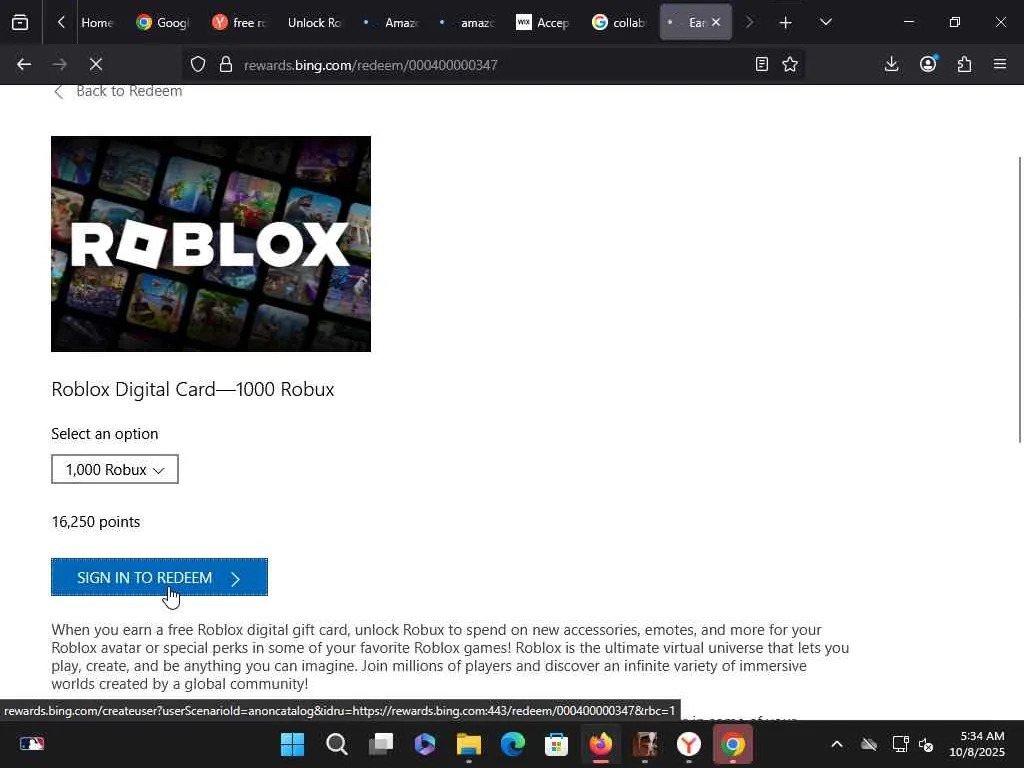Open File Explorer from taskbar
The width and height of the screenshot is (1024, 768).
tap(468, 744)
